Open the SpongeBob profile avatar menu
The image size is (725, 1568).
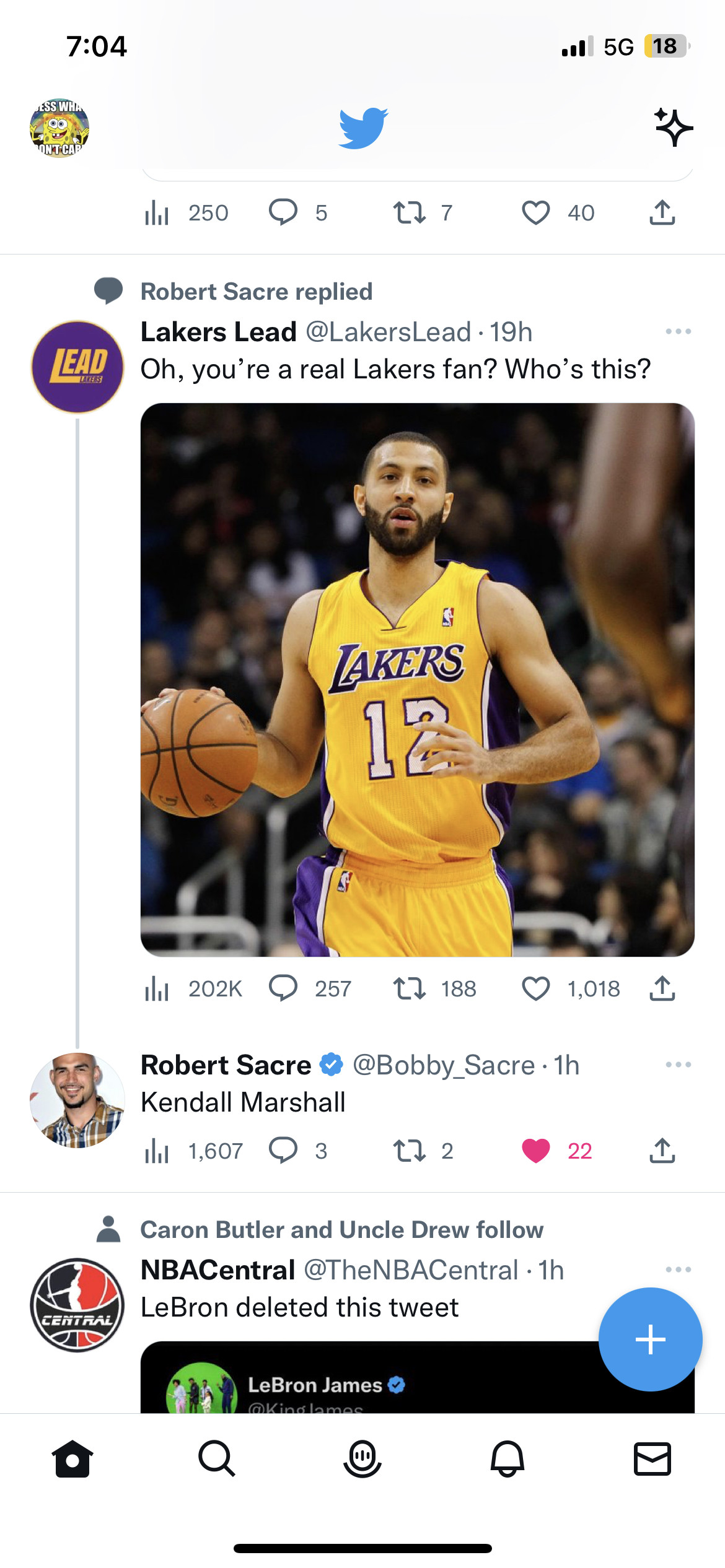59,128
